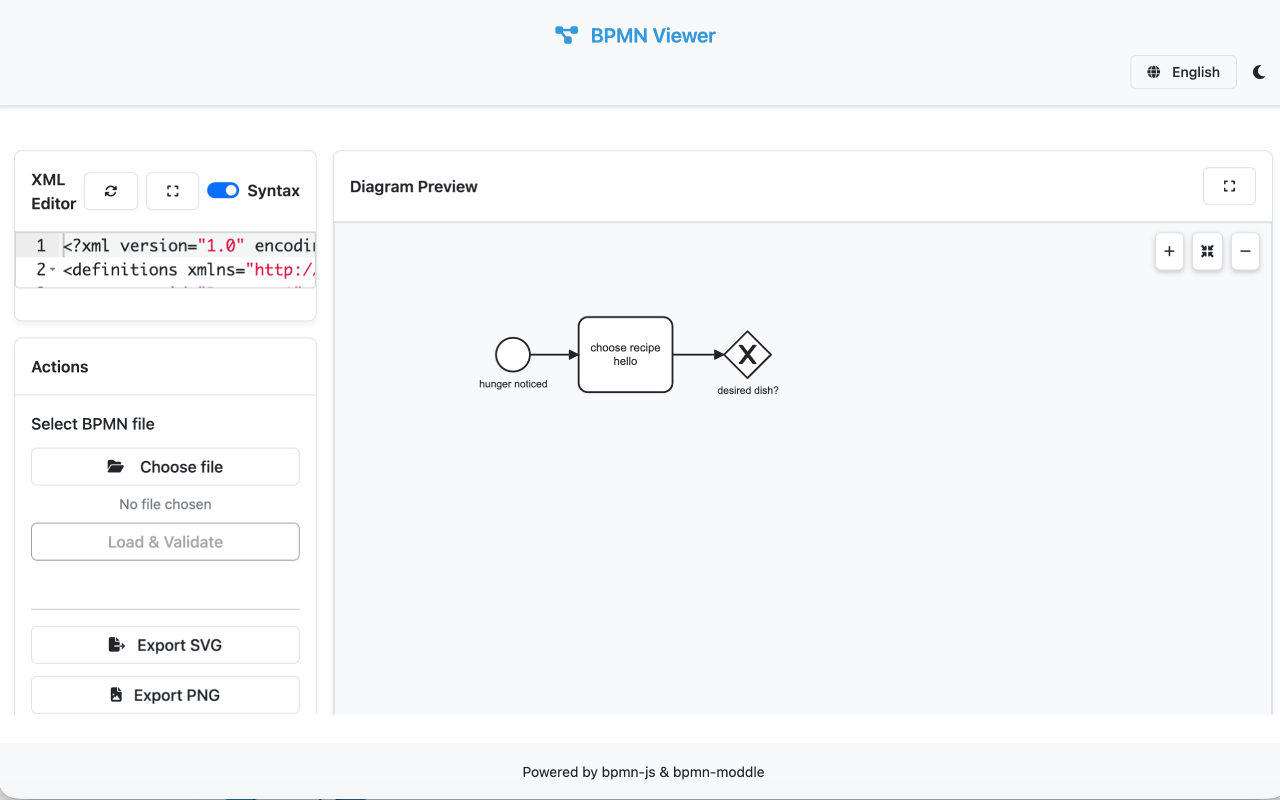
Task: Fit diagram to viewport
Action: [1207, 252]
